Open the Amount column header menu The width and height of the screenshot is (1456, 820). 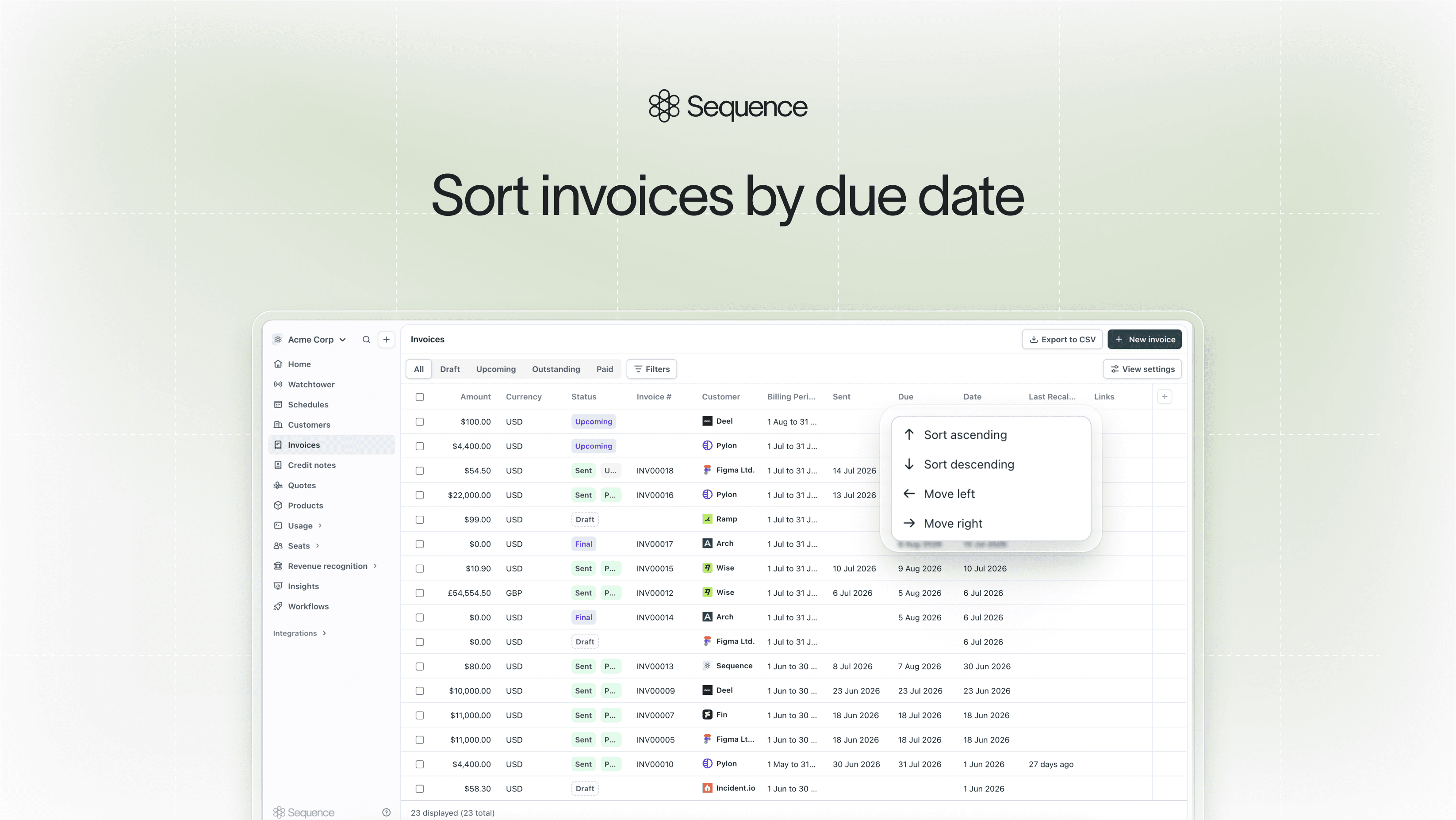pos(475,397)
